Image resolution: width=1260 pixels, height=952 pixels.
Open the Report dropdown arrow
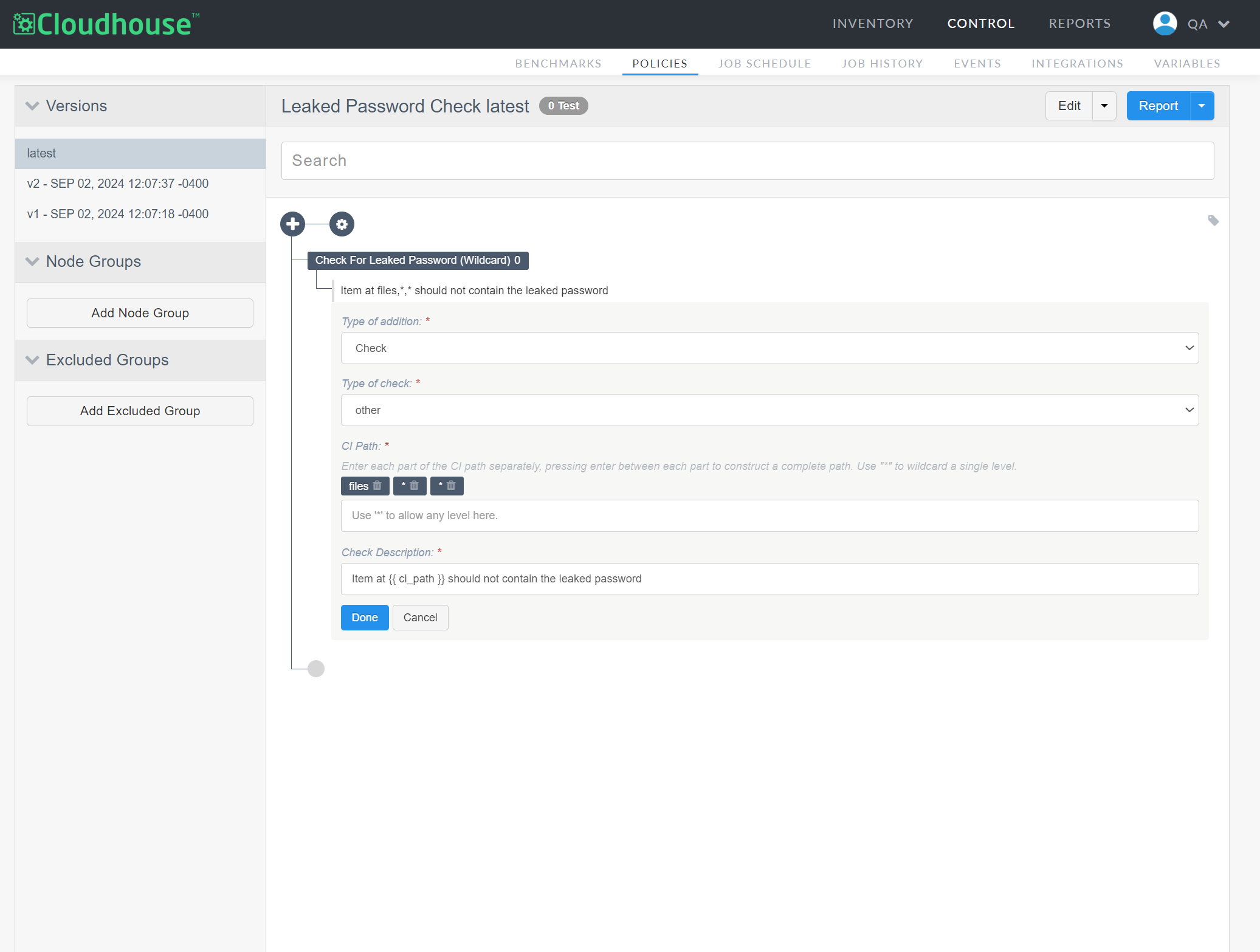[1202, 106]
